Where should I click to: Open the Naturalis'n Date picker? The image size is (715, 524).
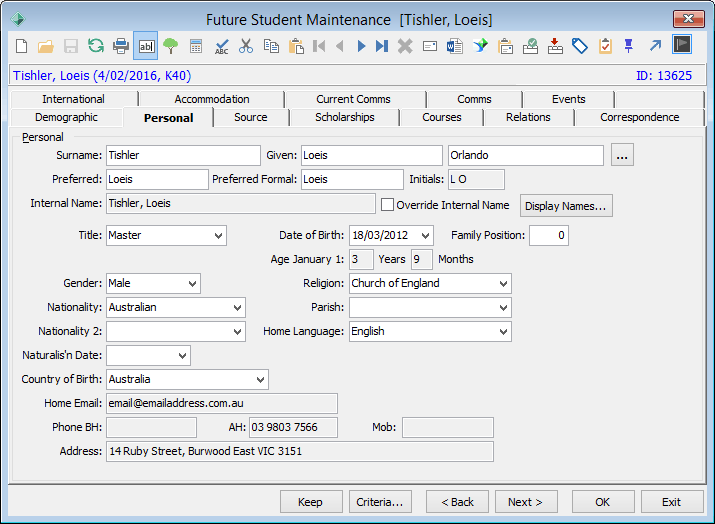pyautogui.click(x=182, y=356)
